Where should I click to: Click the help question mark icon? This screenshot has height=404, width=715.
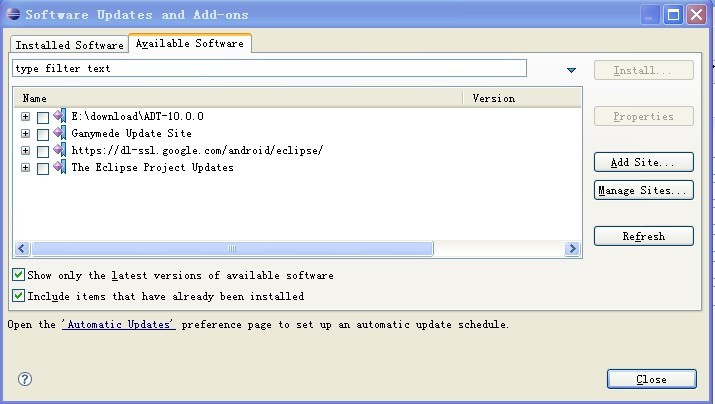pos(25,379)
